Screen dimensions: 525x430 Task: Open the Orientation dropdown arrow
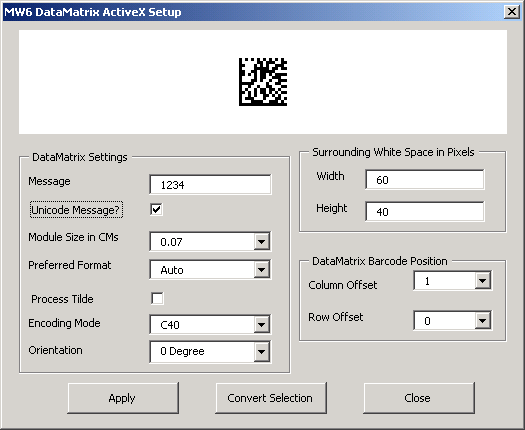[x=262, y=352]
